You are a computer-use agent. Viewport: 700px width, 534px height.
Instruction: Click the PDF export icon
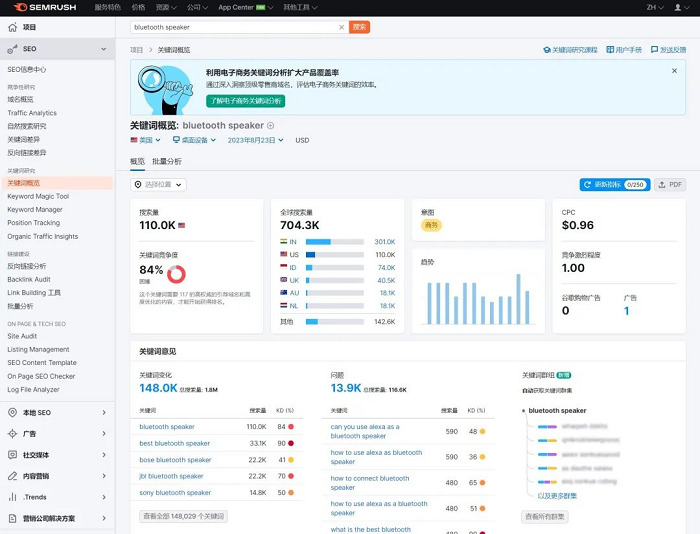point(662,184)
